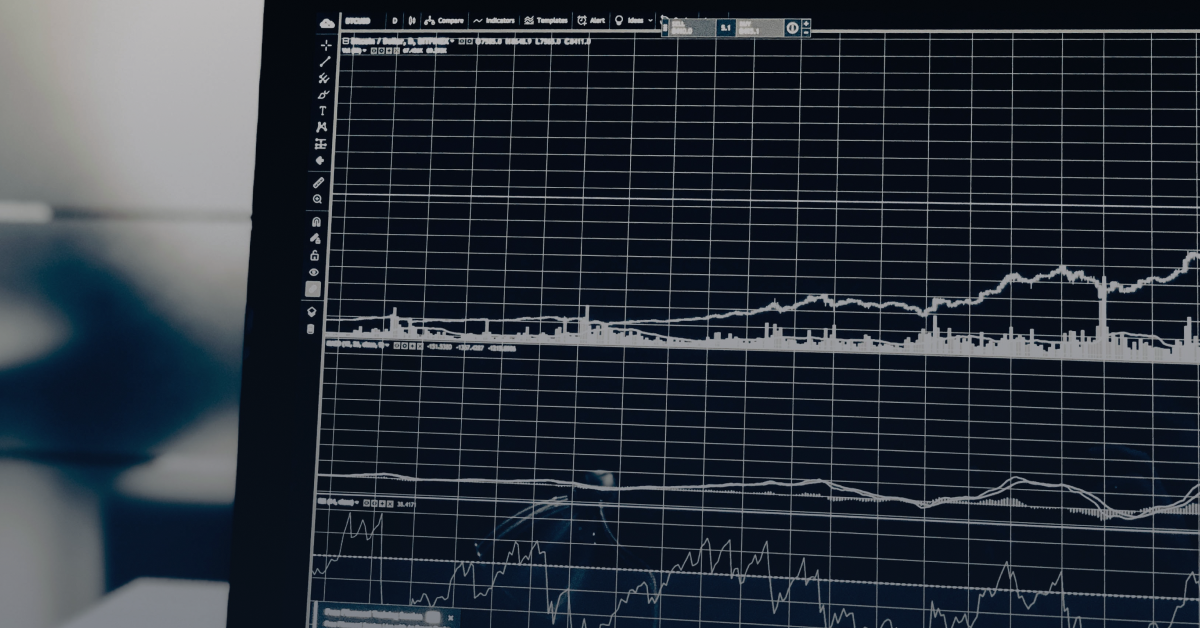Click the undo arrow in top toolbar

click(663, 18)
